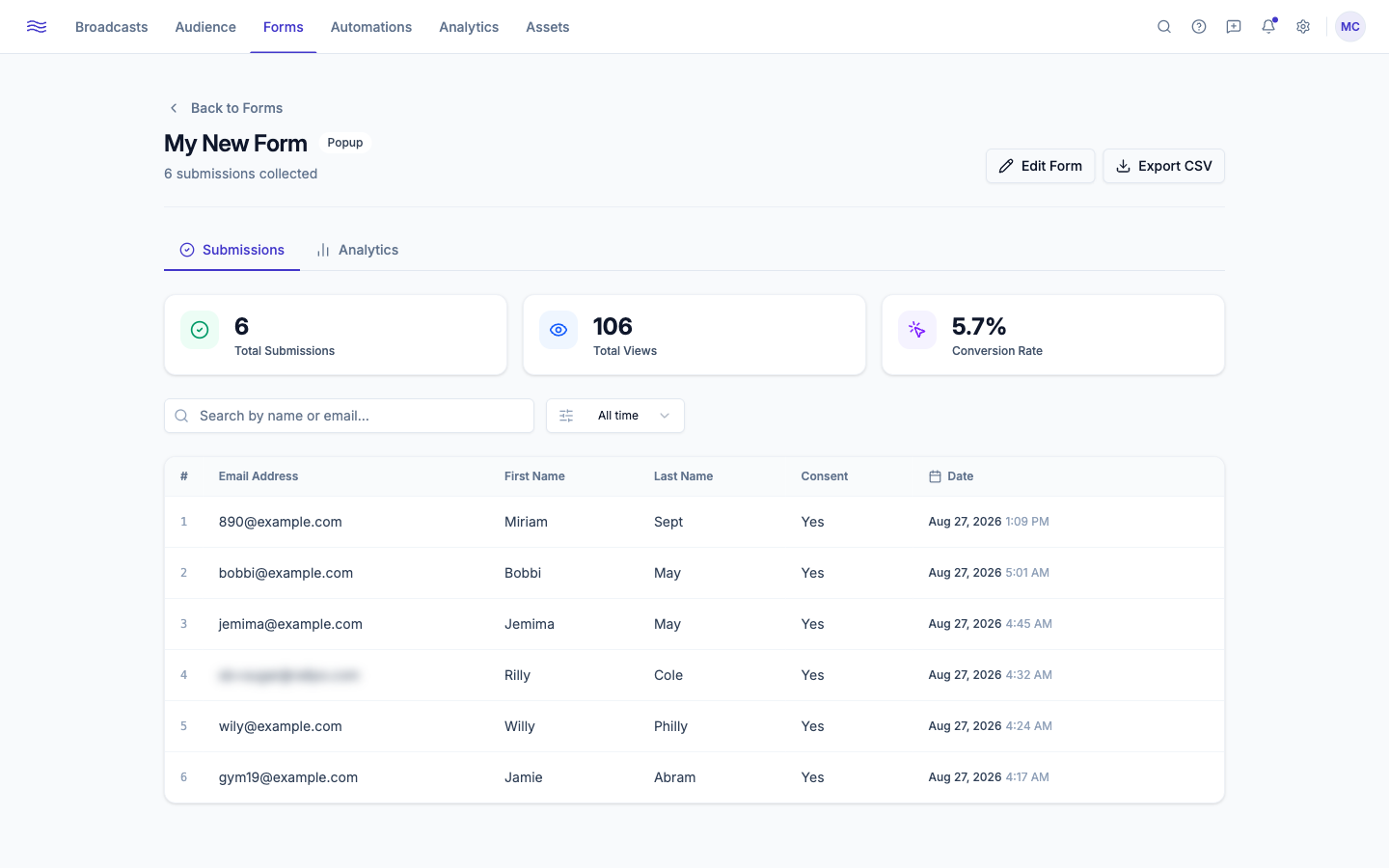Click the Last Name column header

pyautogui.click(x=683, y=476)
